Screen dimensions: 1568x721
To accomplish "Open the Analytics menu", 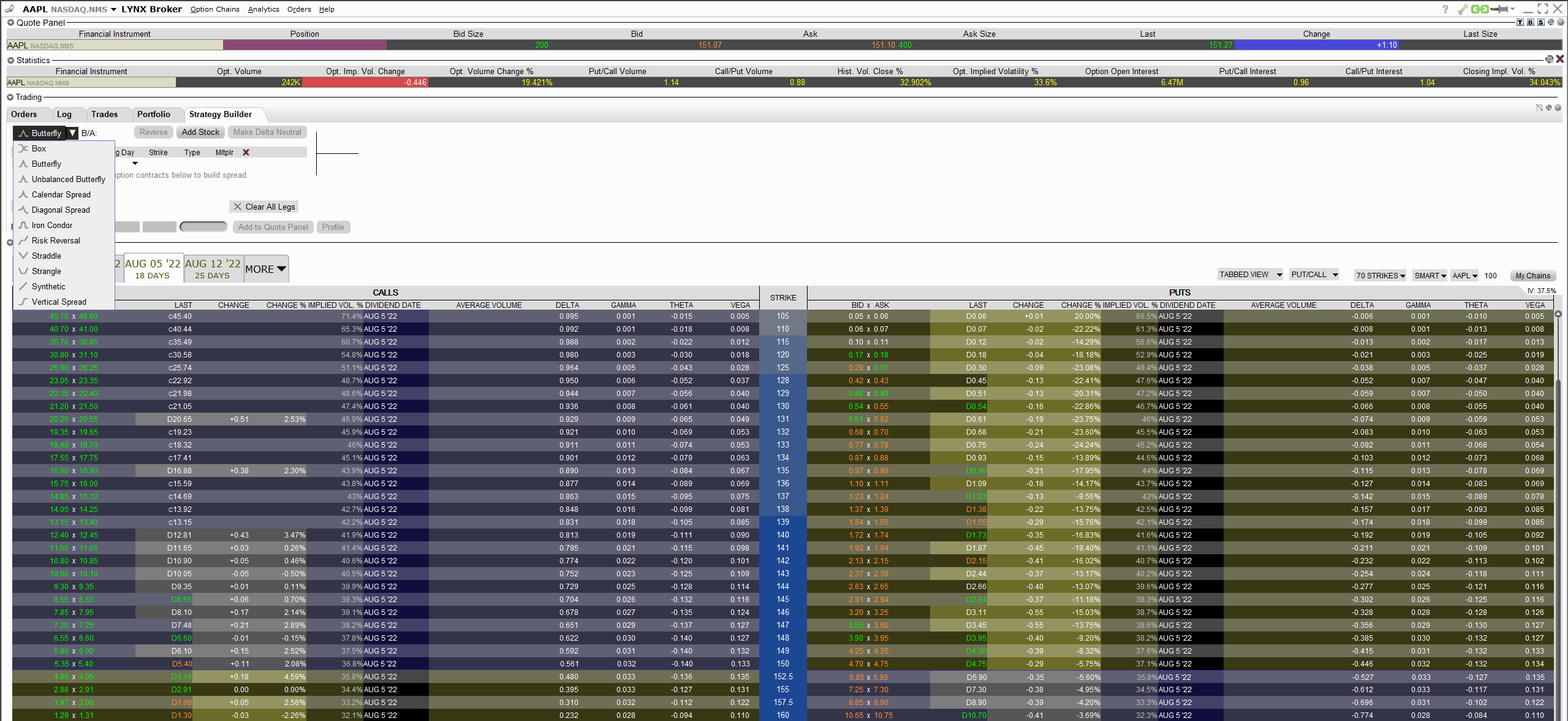I will point(262,9).
